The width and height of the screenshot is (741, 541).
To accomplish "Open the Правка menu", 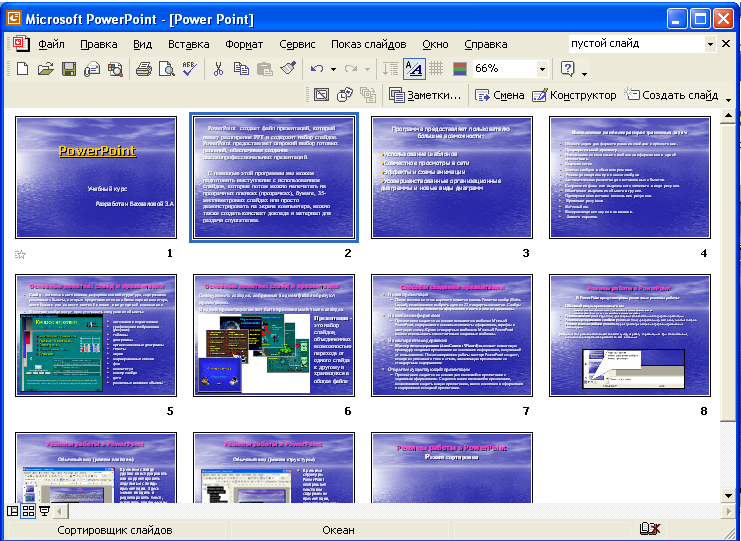I will pyautogui.click(x=99, y=44).
